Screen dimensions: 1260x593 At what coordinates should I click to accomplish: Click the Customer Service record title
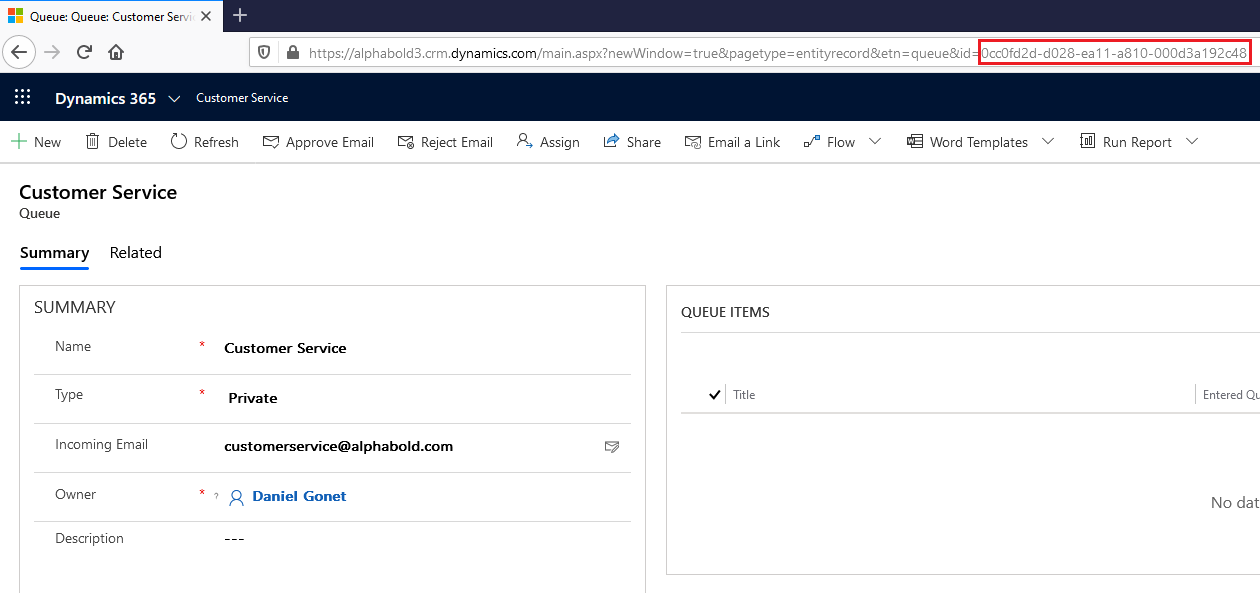click(x=98, y=192)
